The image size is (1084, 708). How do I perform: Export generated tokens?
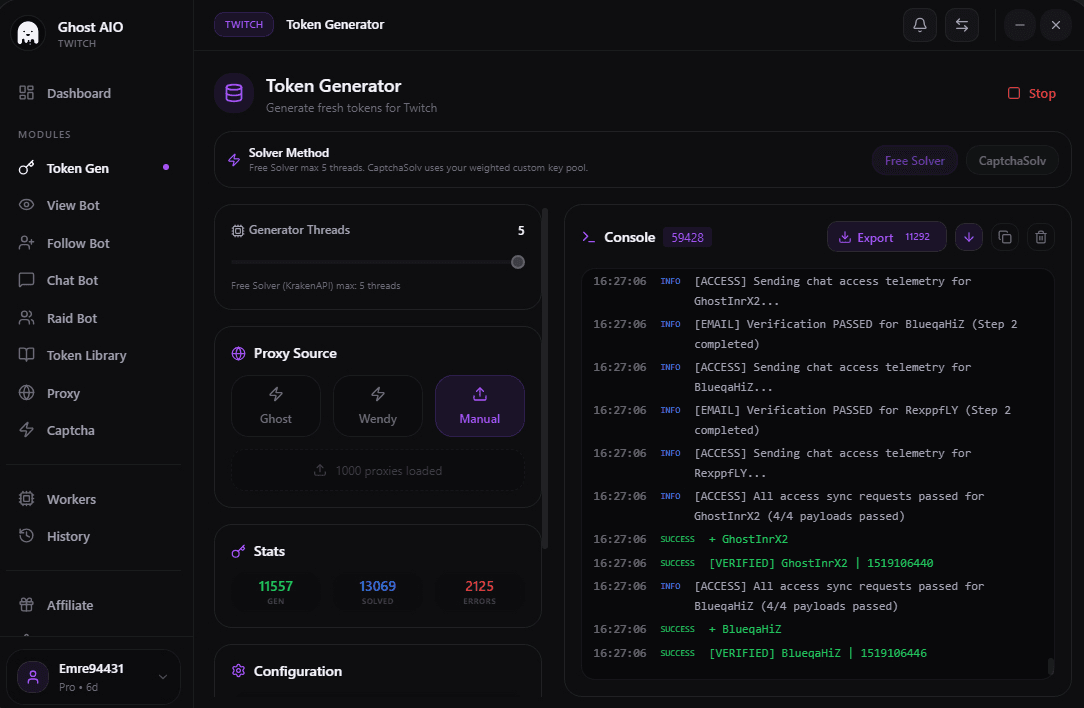(x=886, y=237)
